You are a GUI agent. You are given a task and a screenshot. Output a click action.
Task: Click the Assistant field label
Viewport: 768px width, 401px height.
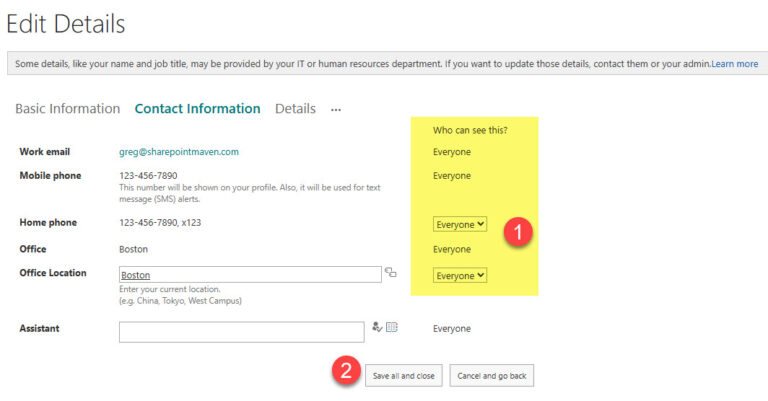[39, 328]
